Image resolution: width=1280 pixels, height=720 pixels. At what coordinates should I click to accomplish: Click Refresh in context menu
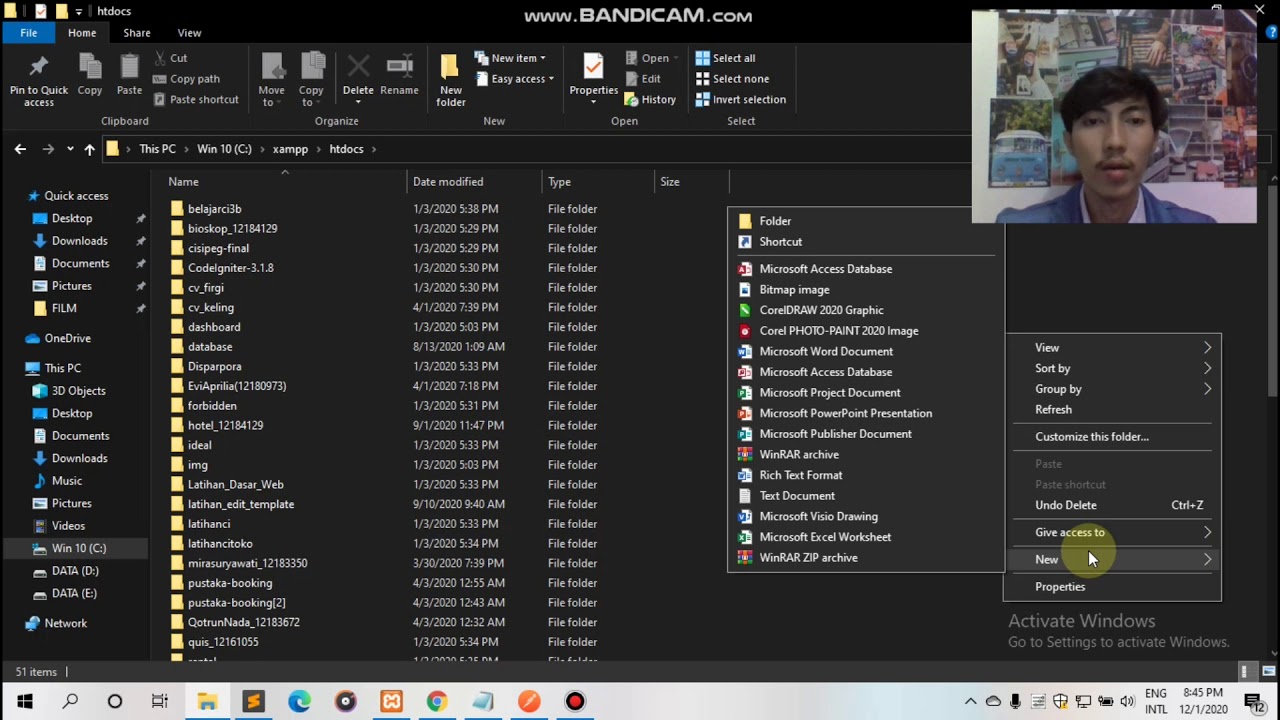coord(1053,410)
